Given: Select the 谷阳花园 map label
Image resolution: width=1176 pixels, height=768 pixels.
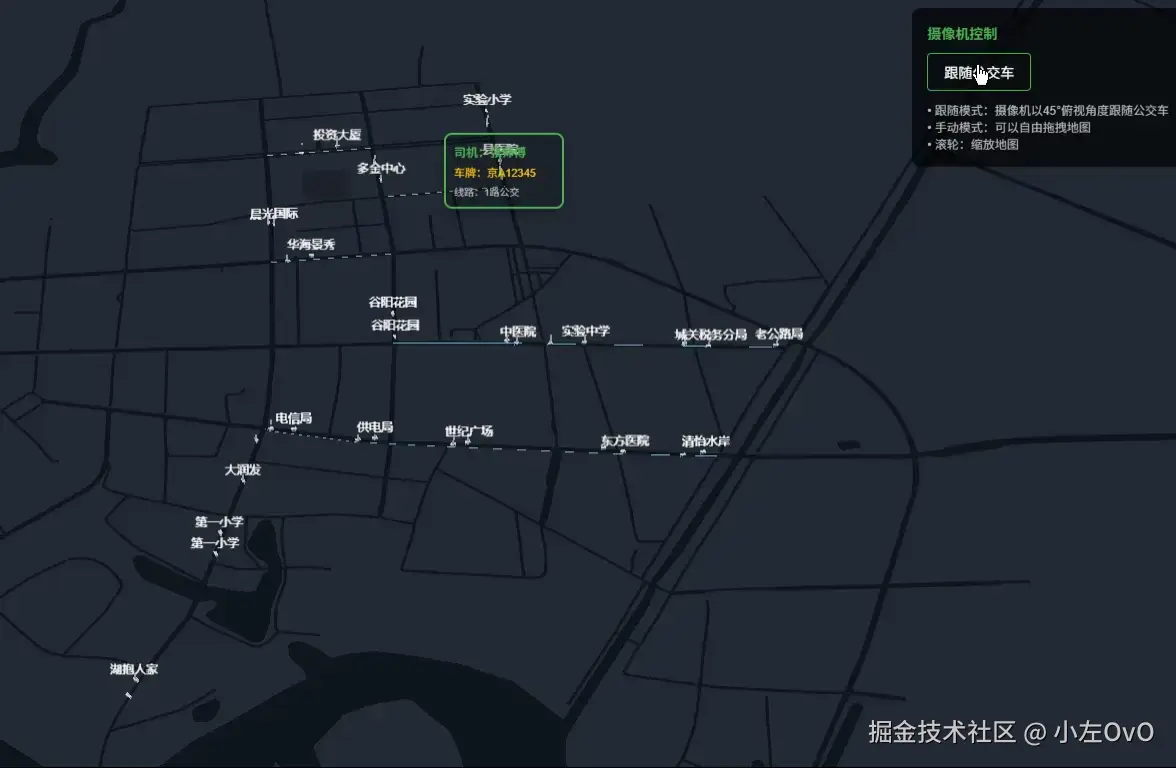Looking at the screenshot, I should (392, 300).
